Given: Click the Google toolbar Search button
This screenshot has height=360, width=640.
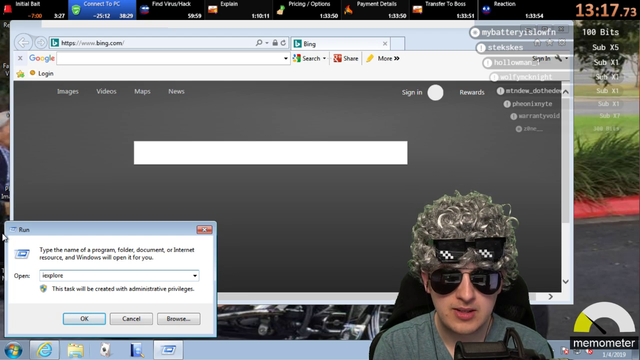Looking at the screenshot, I should (307, 58).
